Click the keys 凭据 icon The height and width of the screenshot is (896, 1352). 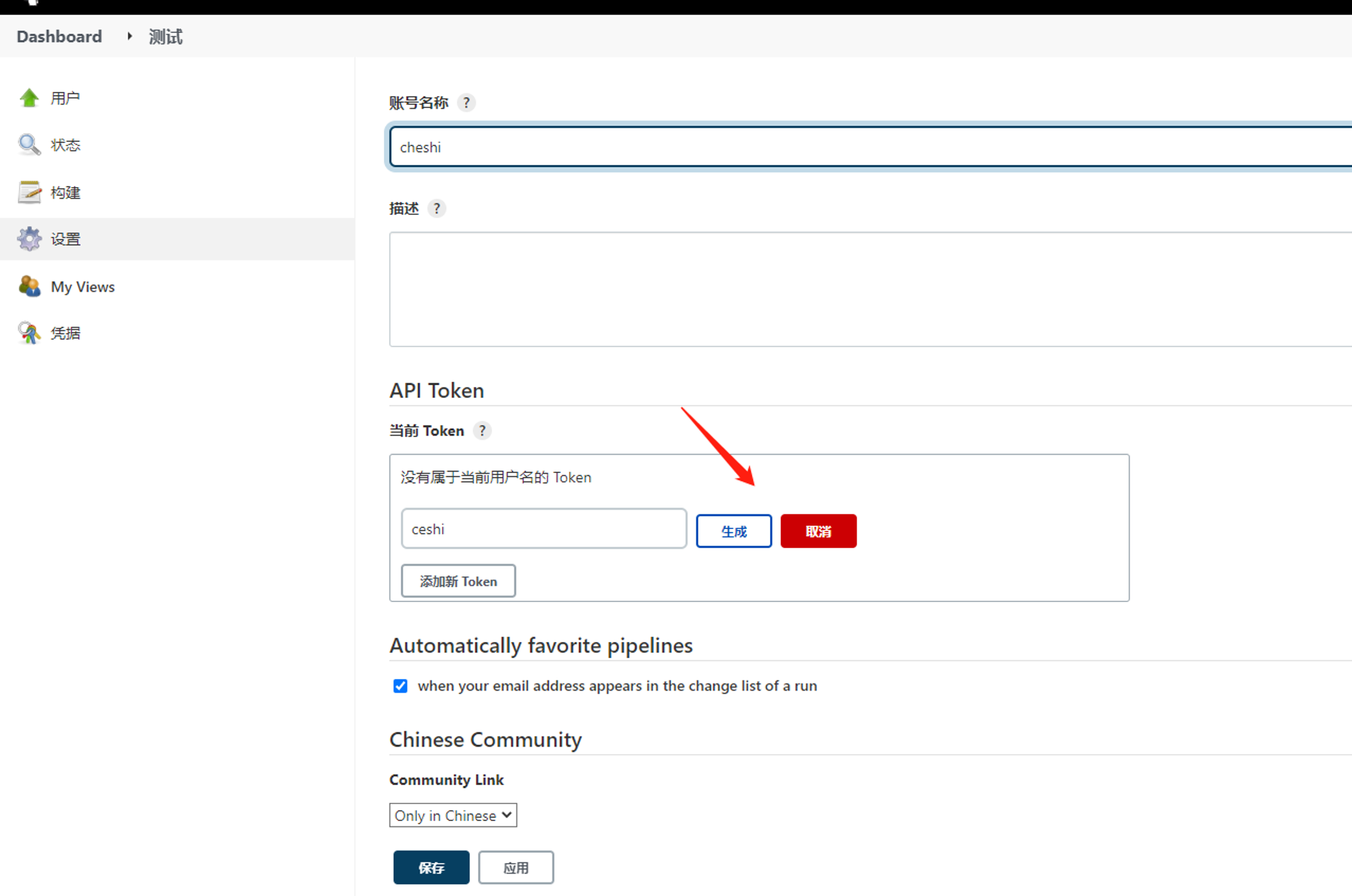[x=29, y=332]
